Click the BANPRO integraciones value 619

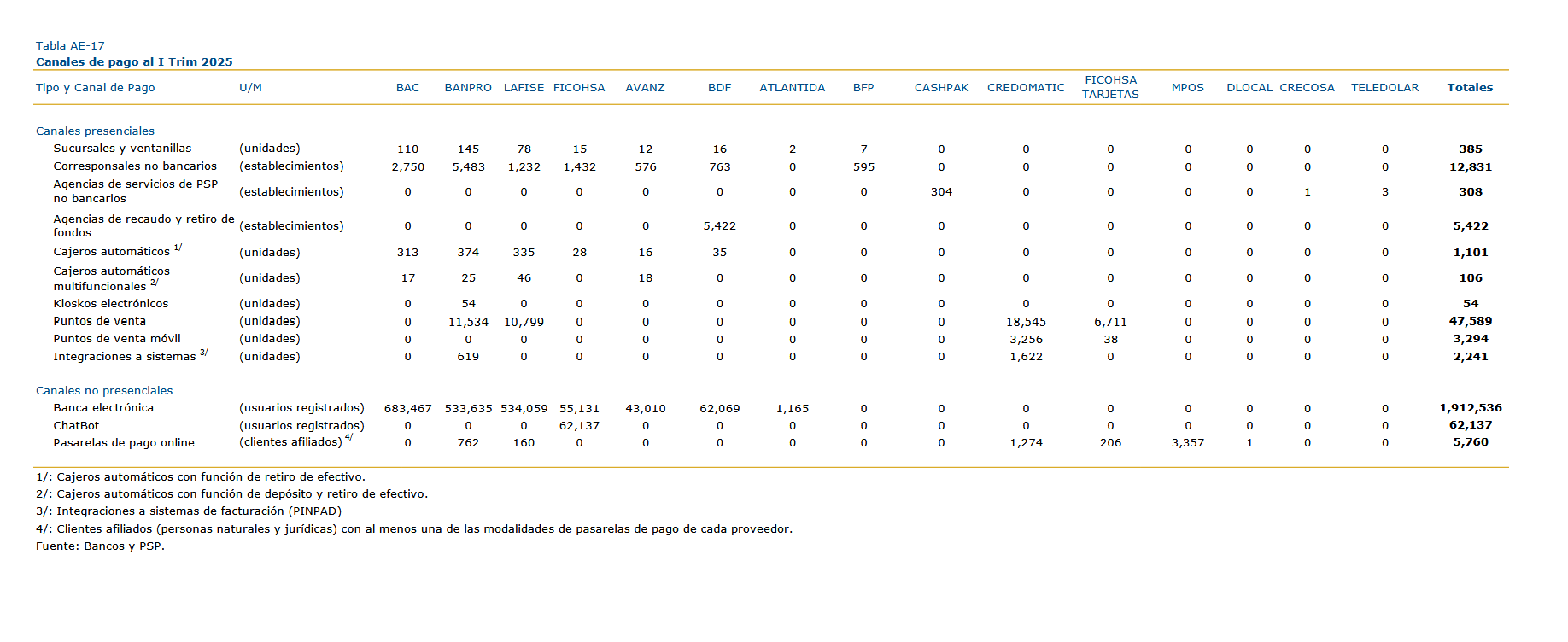[x=468, y=357]
